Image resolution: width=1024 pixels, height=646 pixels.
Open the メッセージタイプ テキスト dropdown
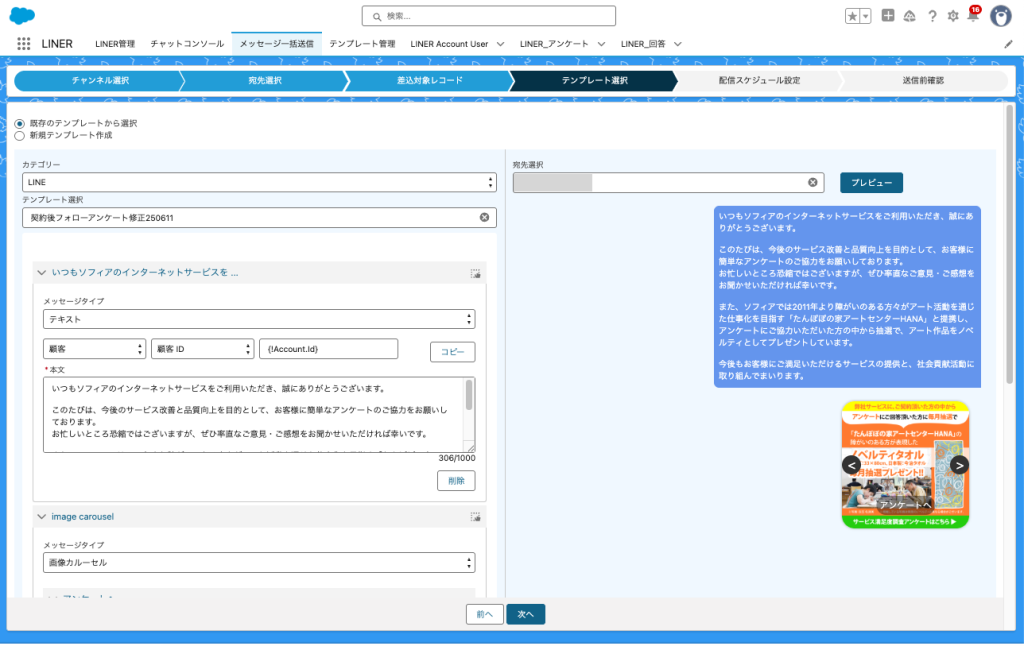259,319
